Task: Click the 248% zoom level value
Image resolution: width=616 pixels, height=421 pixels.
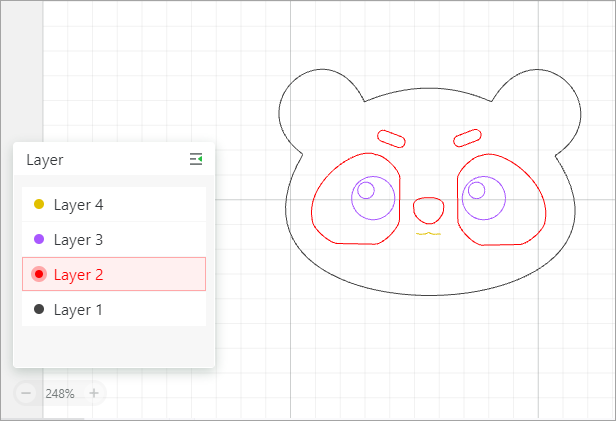Action: (60, 394)
